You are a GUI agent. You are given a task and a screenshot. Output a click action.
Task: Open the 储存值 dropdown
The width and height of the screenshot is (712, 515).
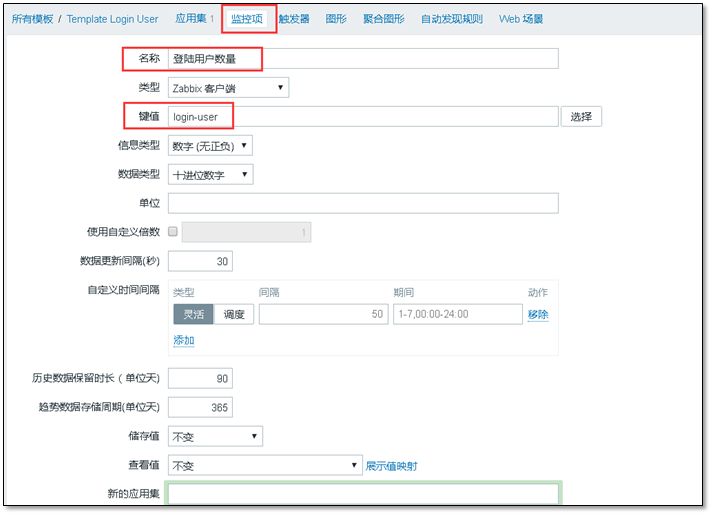[215, 436]
